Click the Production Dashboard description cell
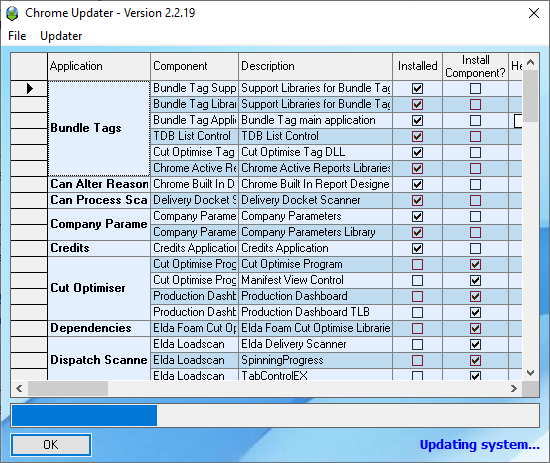The image size is (550, 463). [x=315, y=296]
